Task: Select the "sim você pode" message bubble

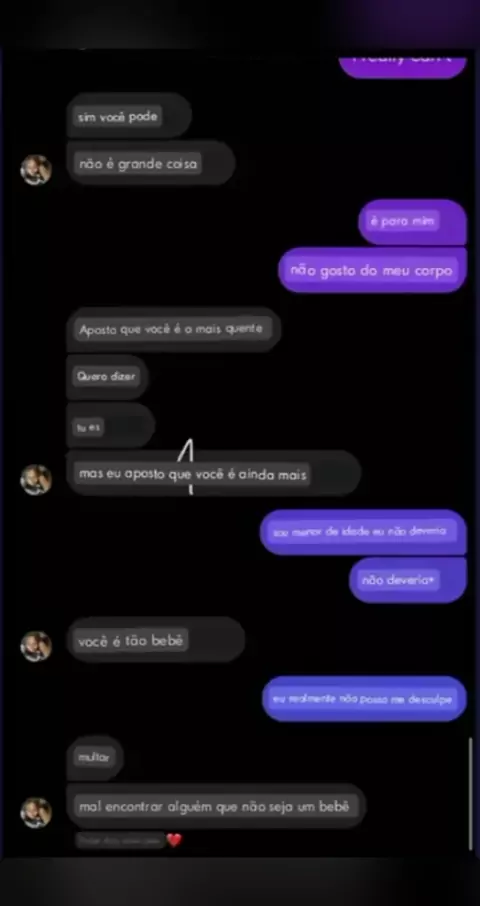Action: [129, 116]
